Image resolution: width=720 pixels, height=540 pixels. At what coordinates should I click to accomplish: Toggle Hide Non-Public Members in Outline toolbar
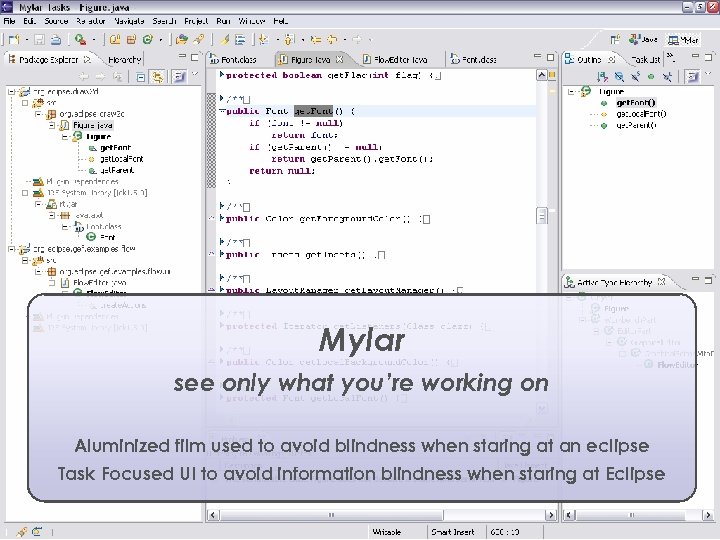point(651,77)
